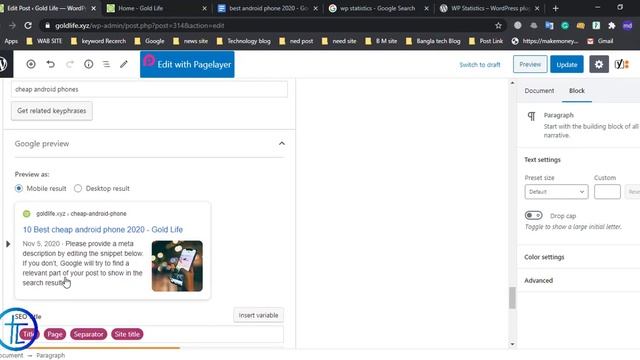This screenshot has height=360, width=640.
Task: Open the Apps bookmarks shortcut
Action: (x=11, y=41)
